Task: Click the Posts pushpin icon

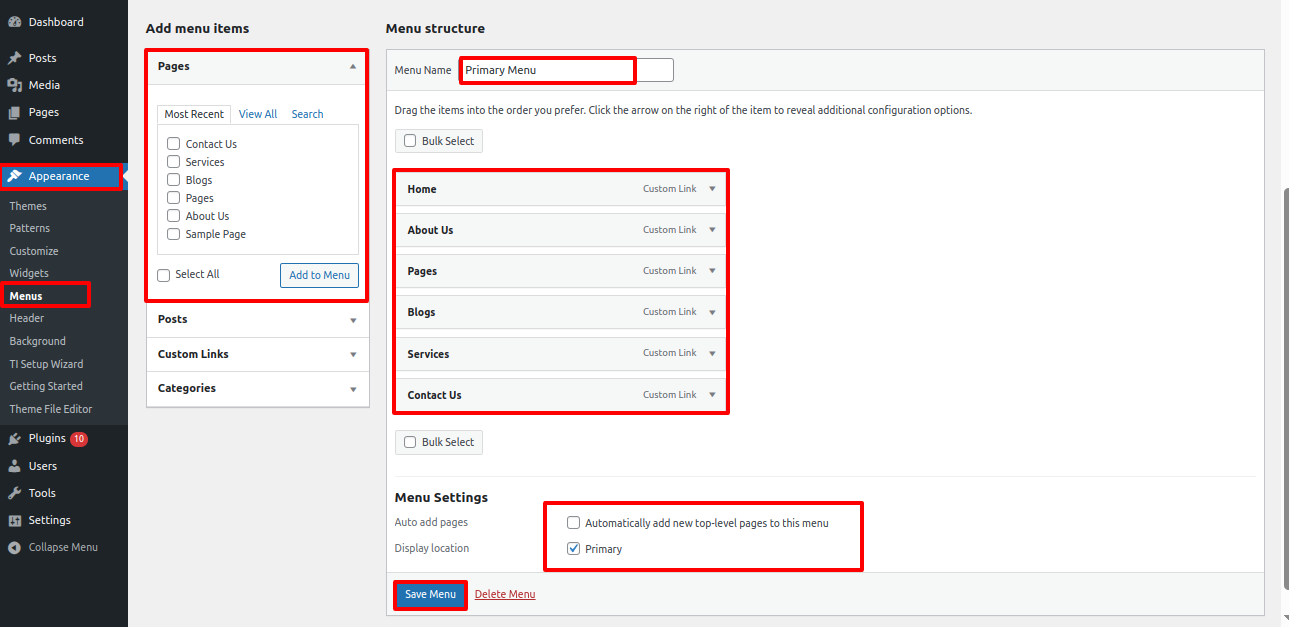Action: point(15,58)
